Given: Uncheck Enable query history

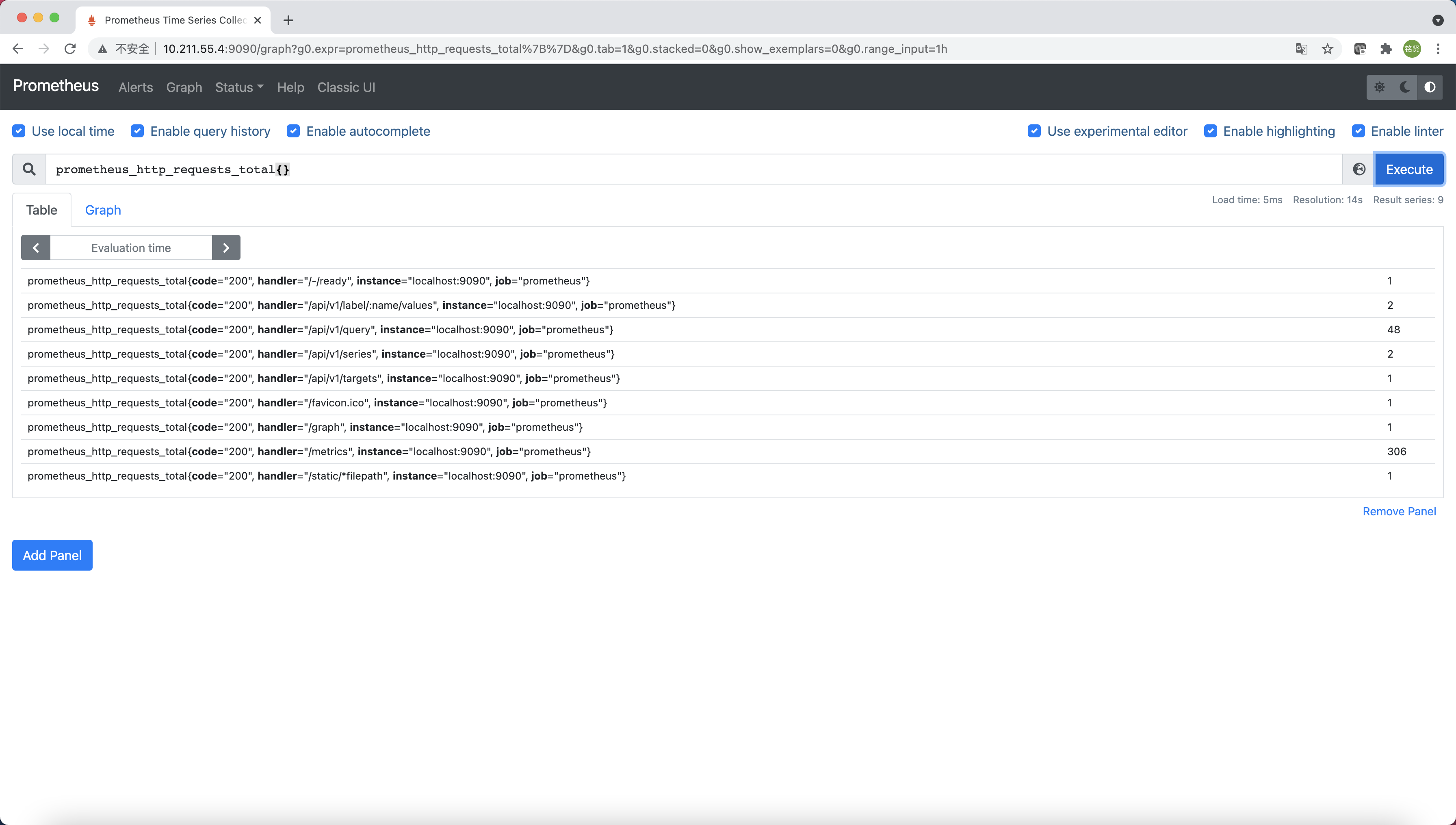Looking at the screenshot, I should coord(137,131).
